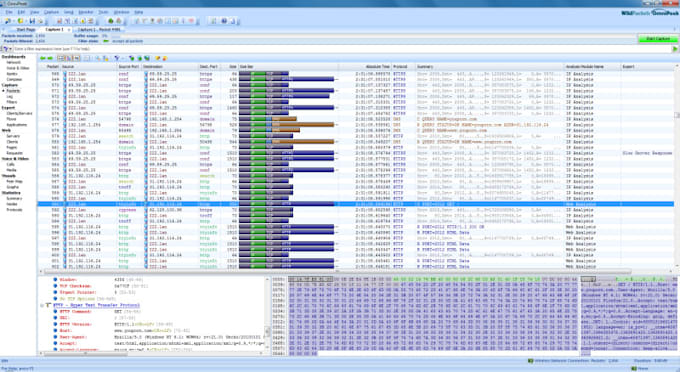Open the Tools menu
Screen dimensions: 680x372
(x=103, y=12)
